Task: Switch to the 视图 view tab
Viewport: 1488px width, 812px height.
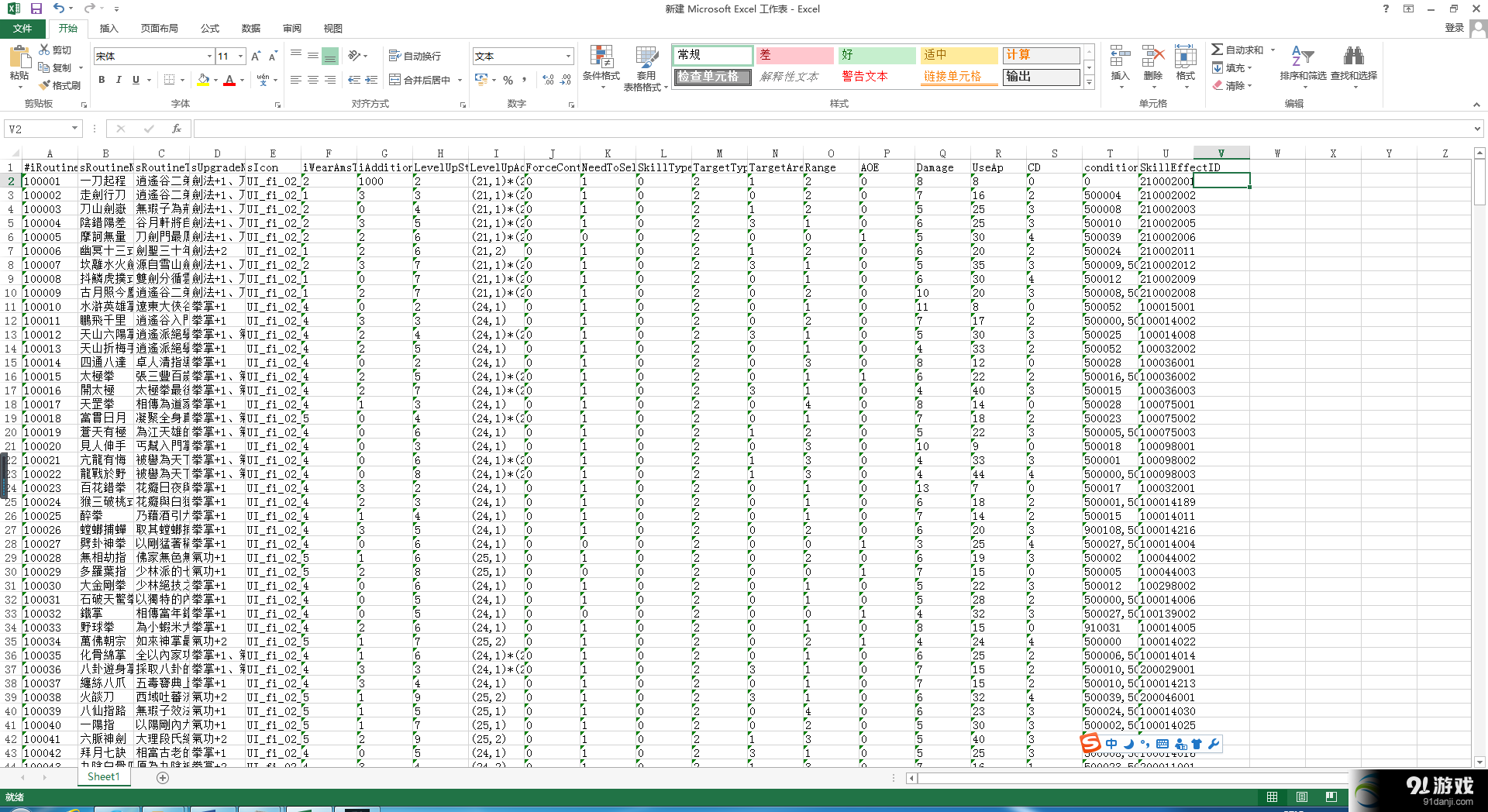Action: [x=333, y=28]
